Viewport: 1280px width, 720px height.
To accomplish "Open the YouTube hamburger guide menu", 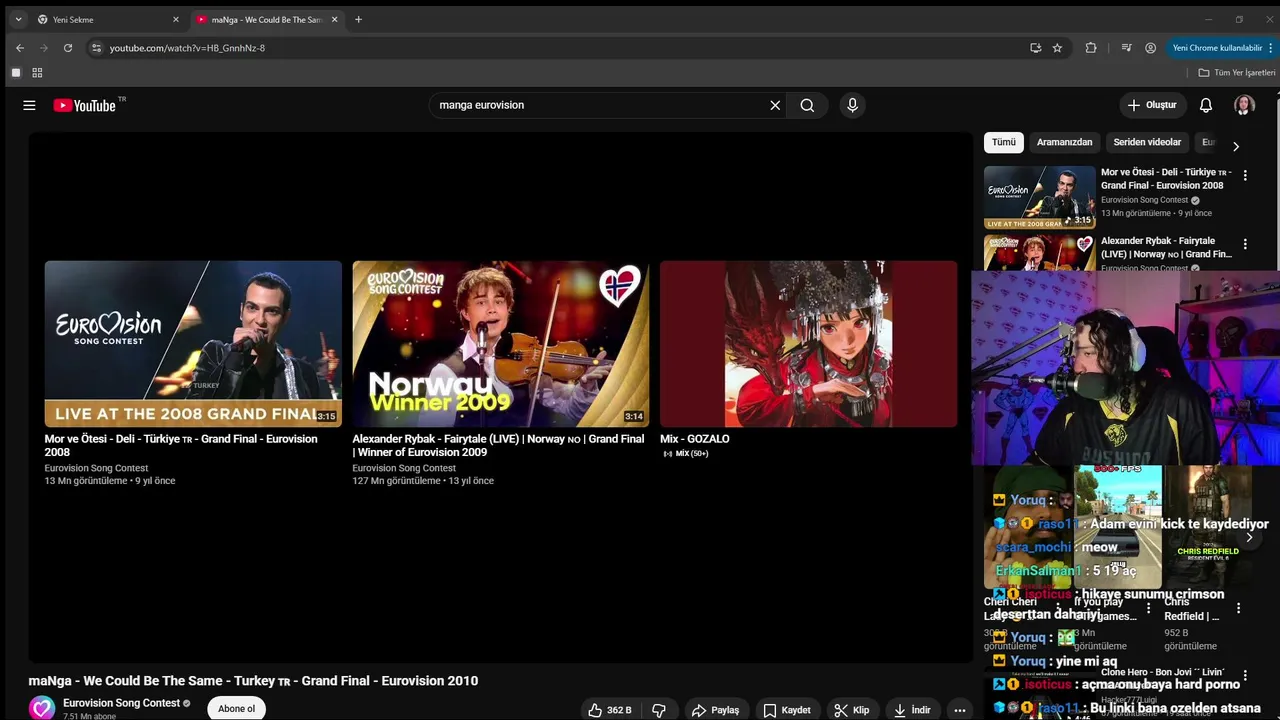I will 29,105.
